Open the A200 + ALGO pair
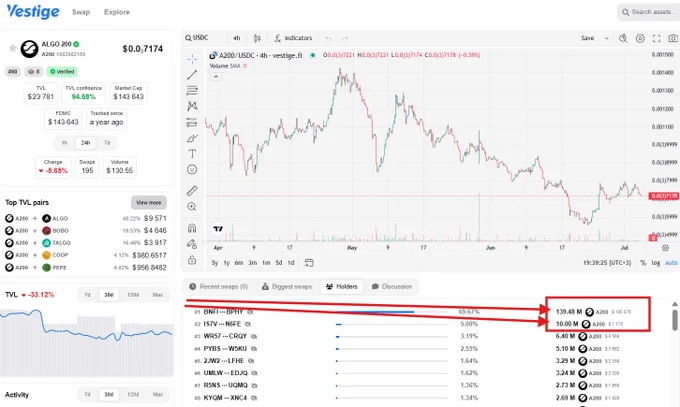This screenshot has width=680, height=407. point(86,218)
